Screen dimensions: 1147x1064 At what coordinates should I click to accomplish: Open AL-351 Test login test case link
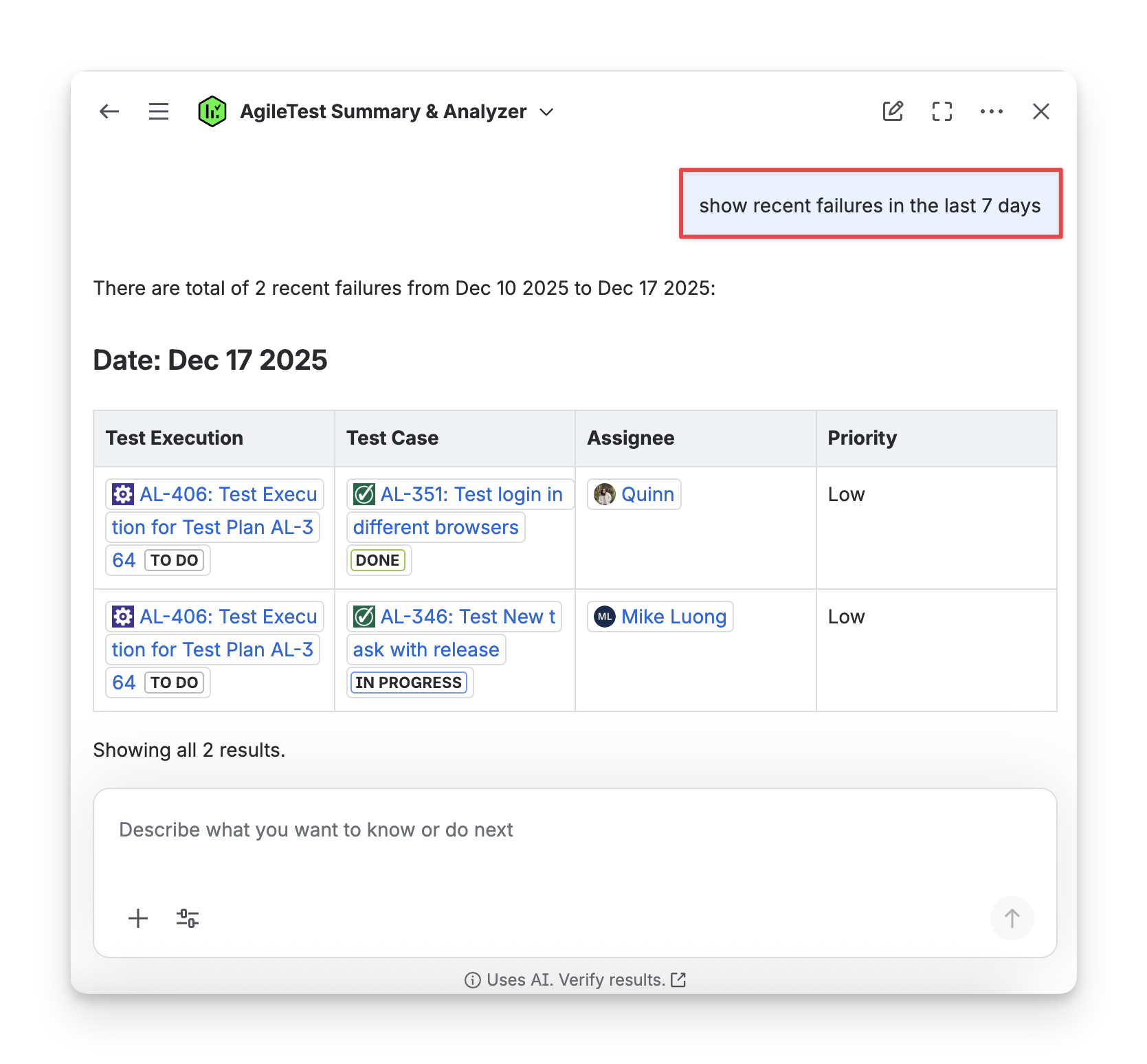coord(471,494)
